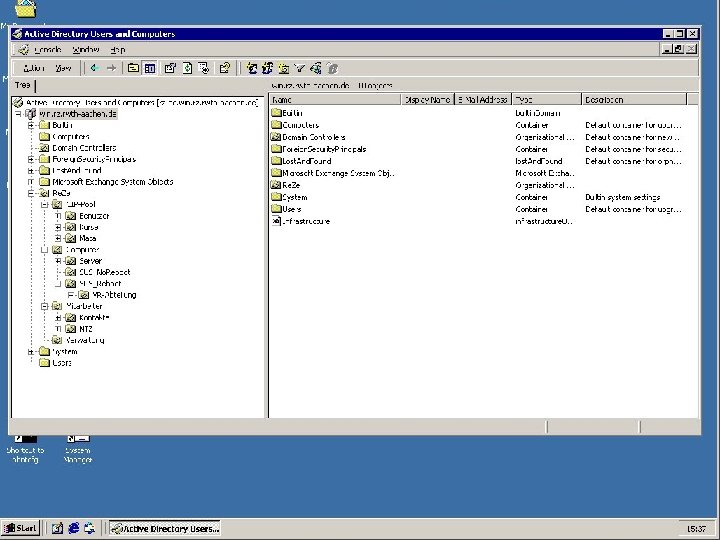The height and width of the screenshot is (540, 720).
Task: Open the Properties toolbar icon
Action: (170, 68)
